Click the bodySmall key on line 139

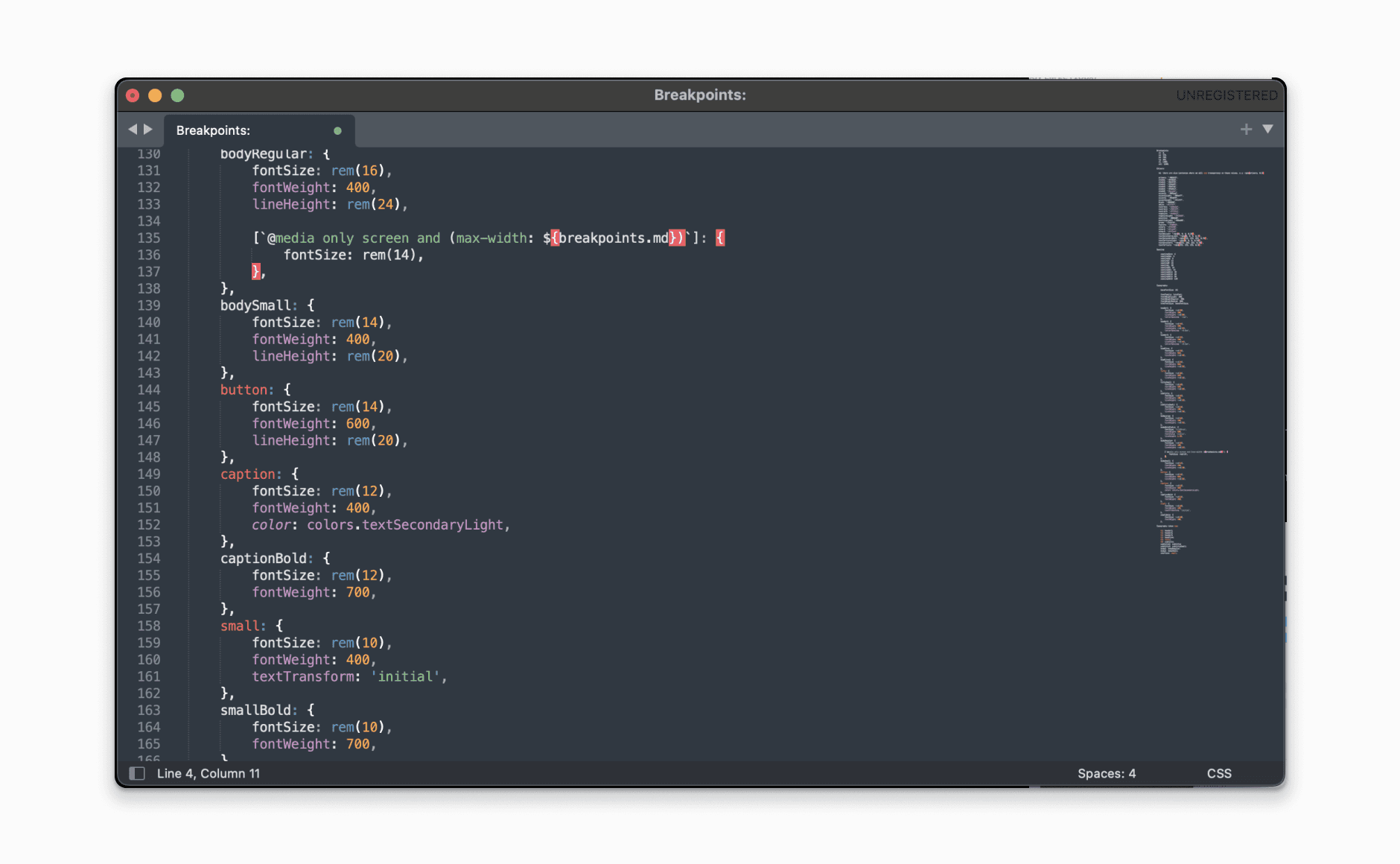[255, 305]
